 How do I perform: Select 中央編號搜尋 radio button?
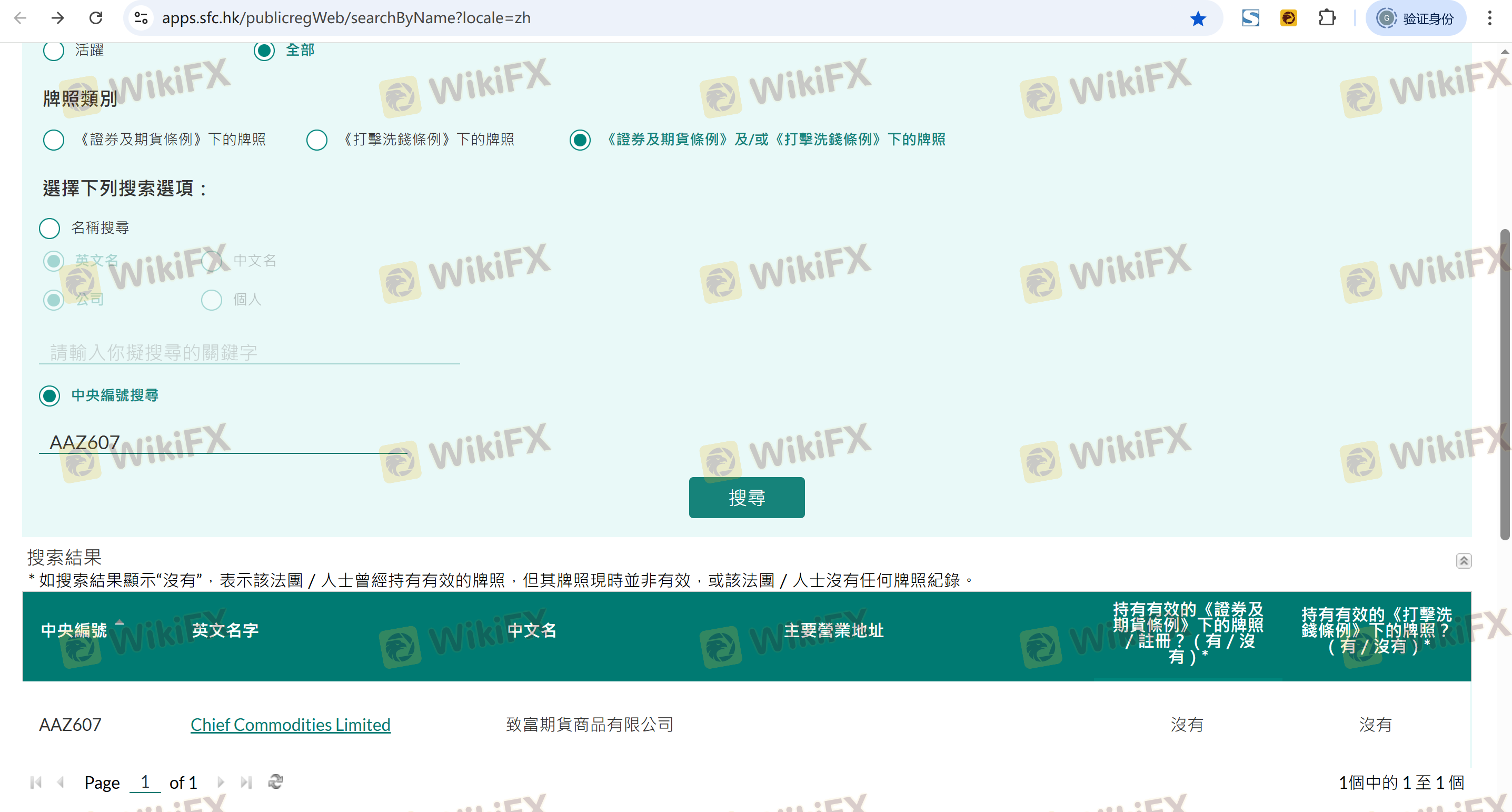50,395
